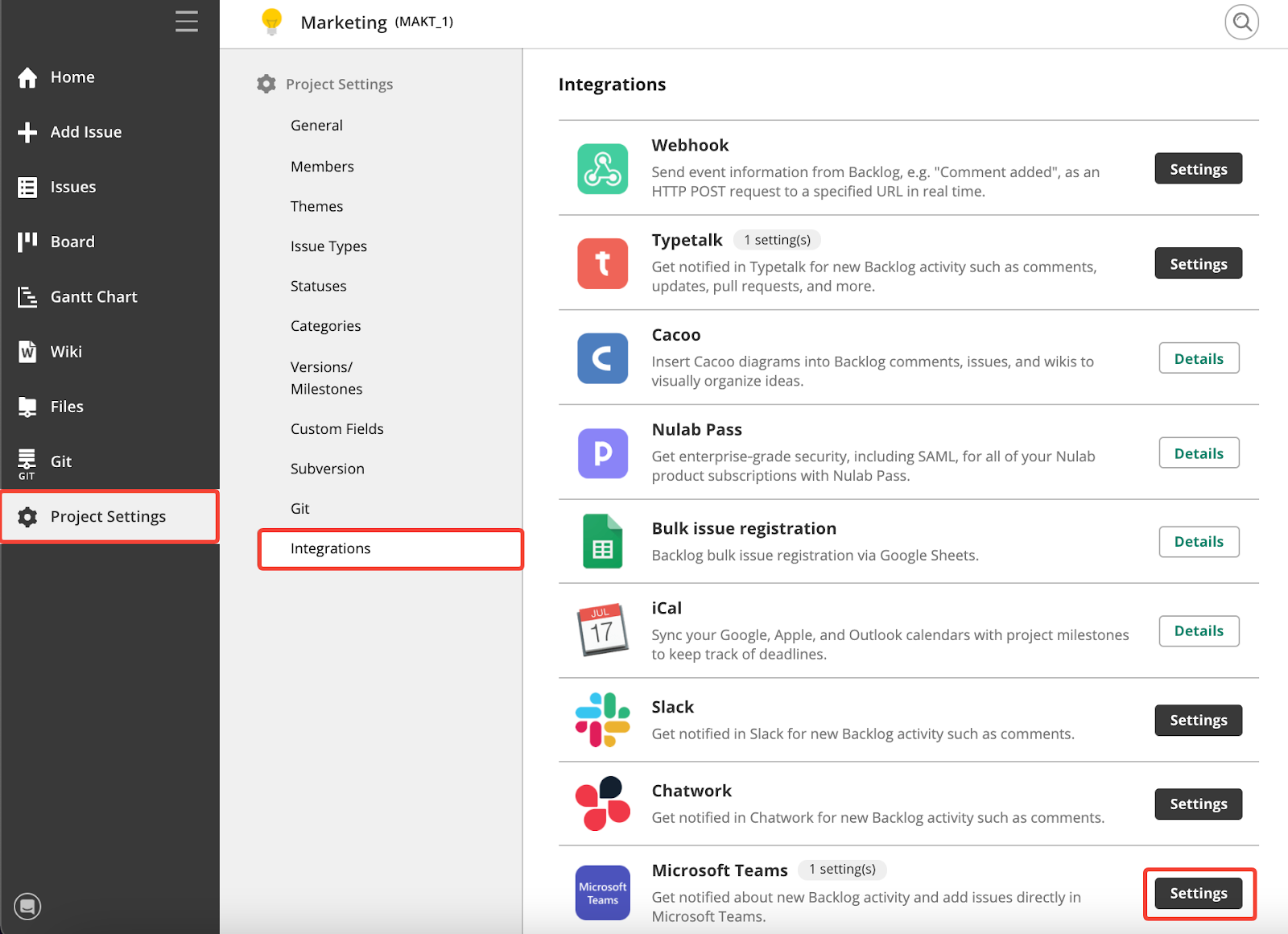View Cacoo Details

pos(1199,359)
